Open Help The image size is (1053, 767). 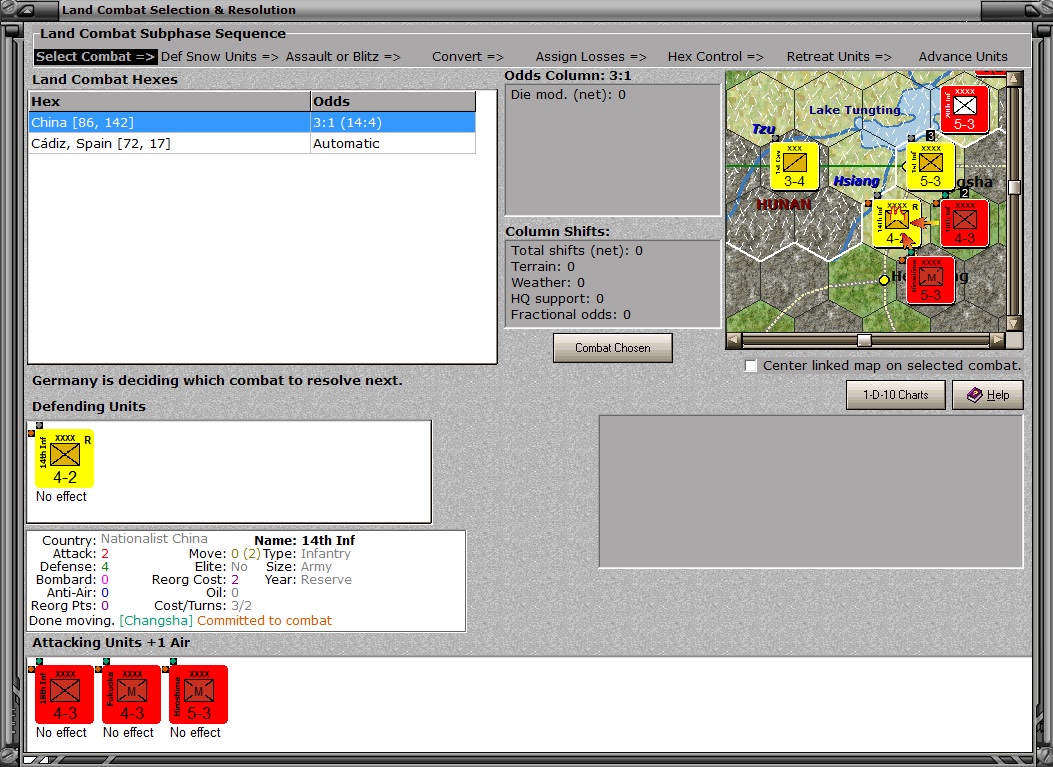pyautogui.click(x=988, y=395)
